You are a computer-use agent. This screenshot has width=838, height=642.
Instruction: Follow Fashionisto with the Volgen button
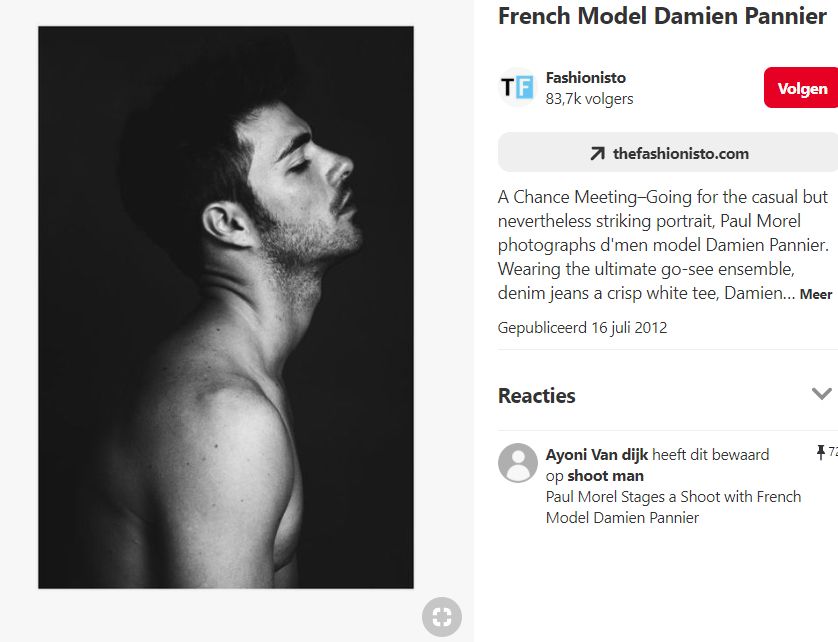(802, 88)
